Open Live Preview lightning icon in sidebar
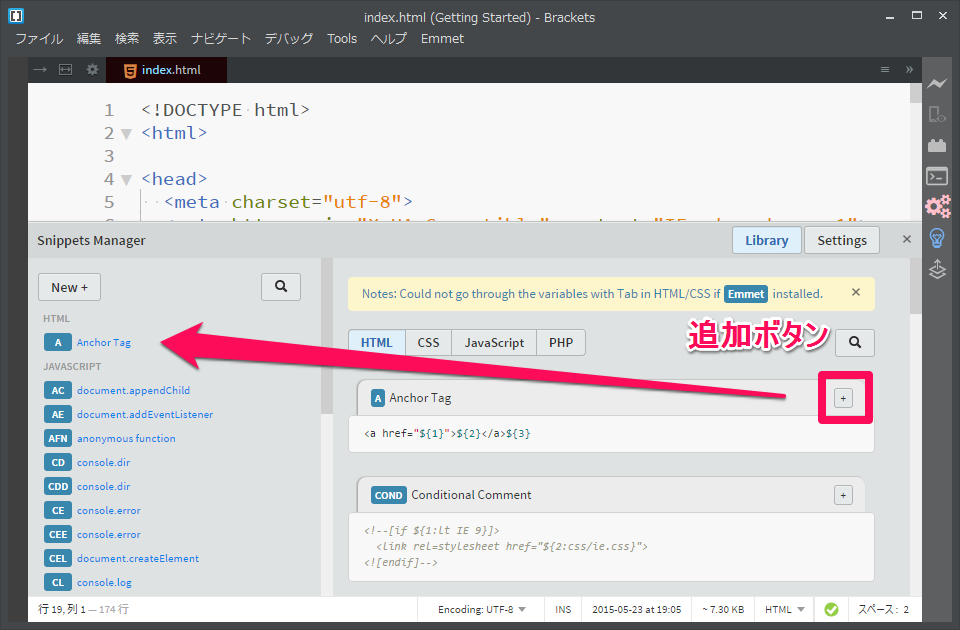960x630 pixels. coord(937,83)
